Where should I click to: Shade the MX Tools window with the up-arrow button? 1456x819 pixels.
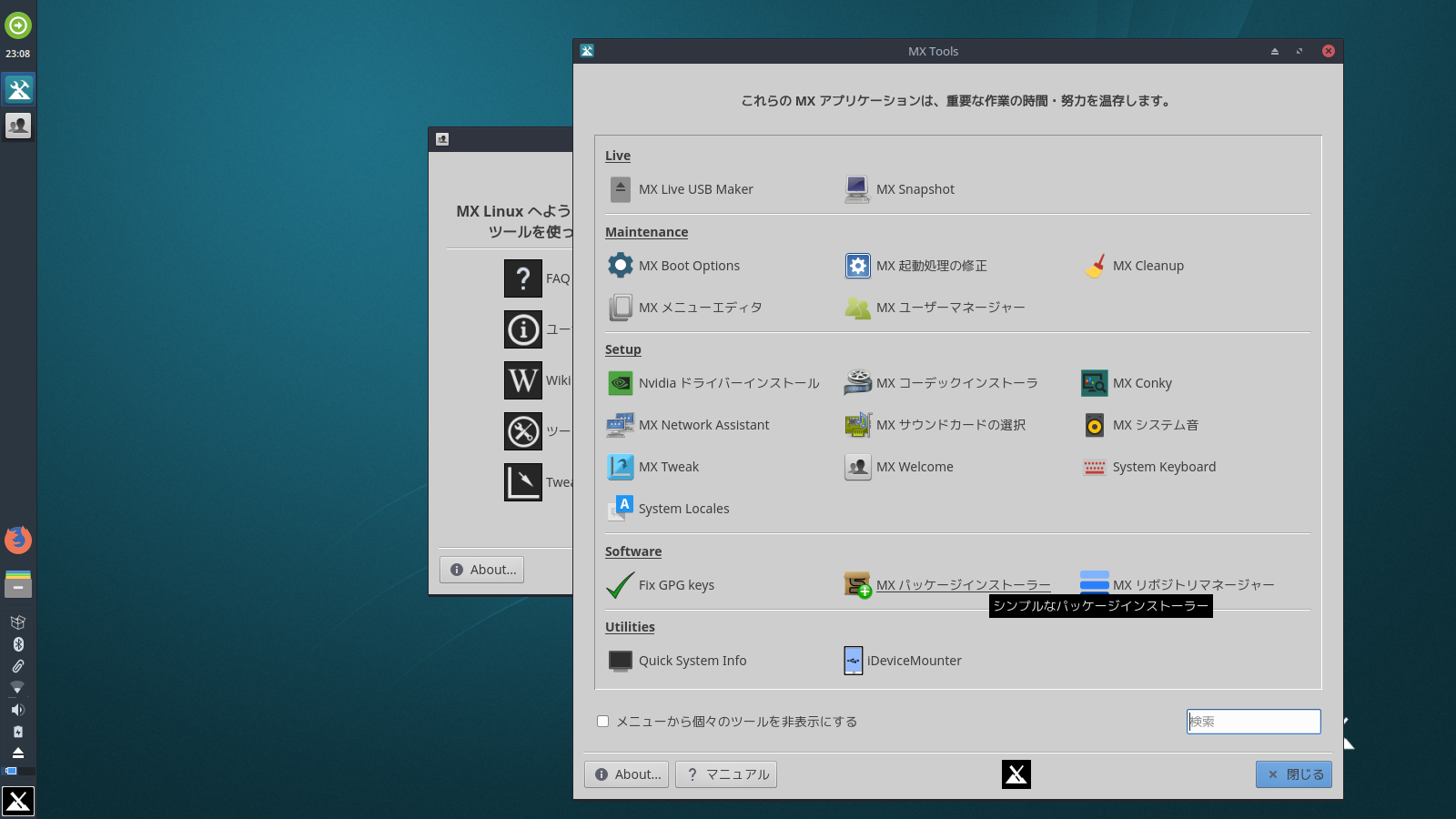[1275, 51]
